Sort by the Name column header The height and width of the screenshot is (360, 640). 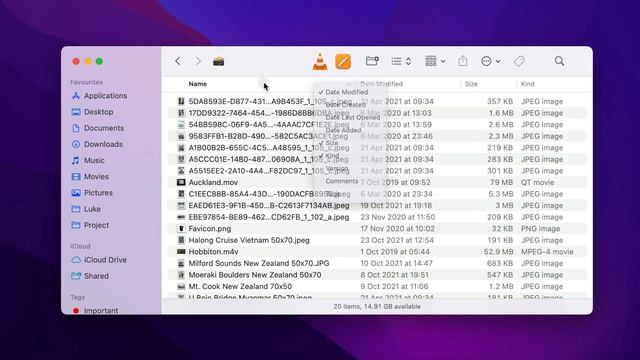coord(198,84)
